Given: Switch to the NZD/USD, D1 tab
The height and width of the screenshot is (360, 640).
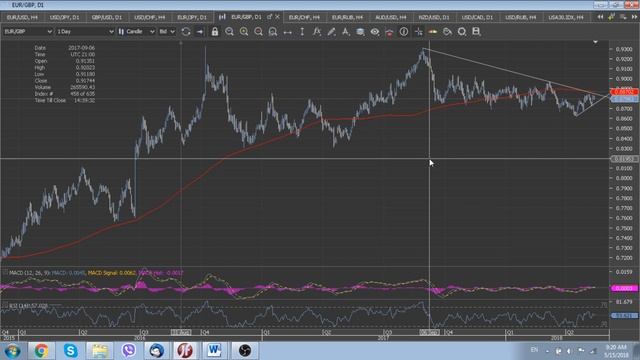Looking at the screenshot, I should tap(433, 17).
